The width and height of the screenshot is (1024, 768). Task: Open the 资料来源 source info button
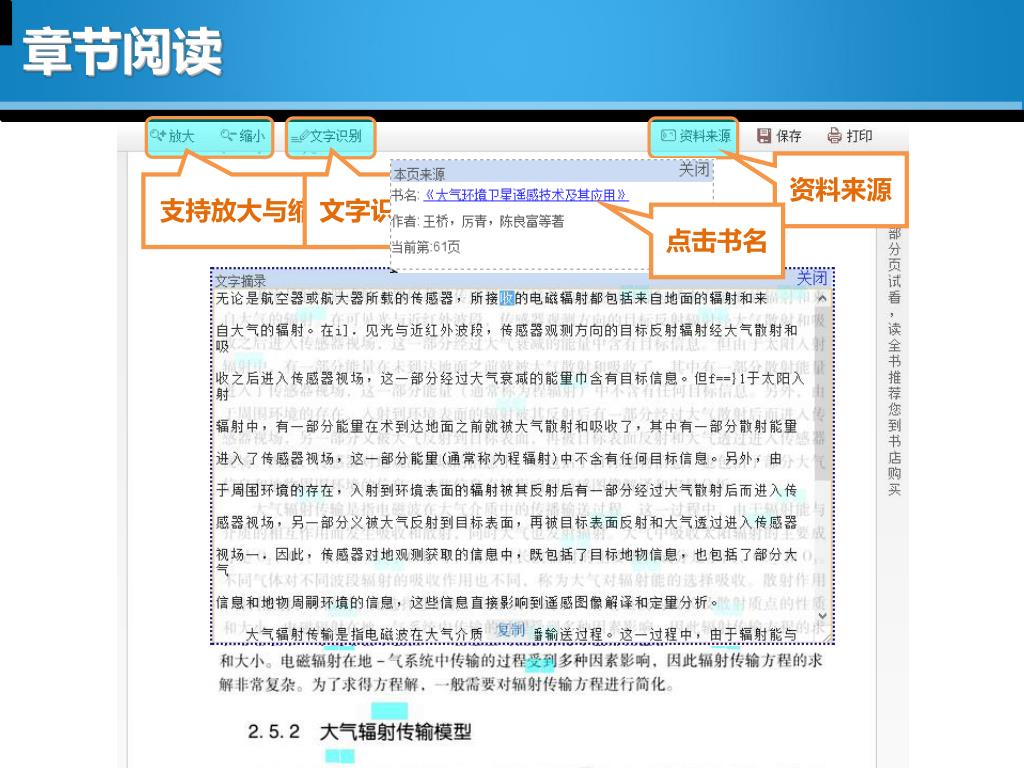point(696,136)
